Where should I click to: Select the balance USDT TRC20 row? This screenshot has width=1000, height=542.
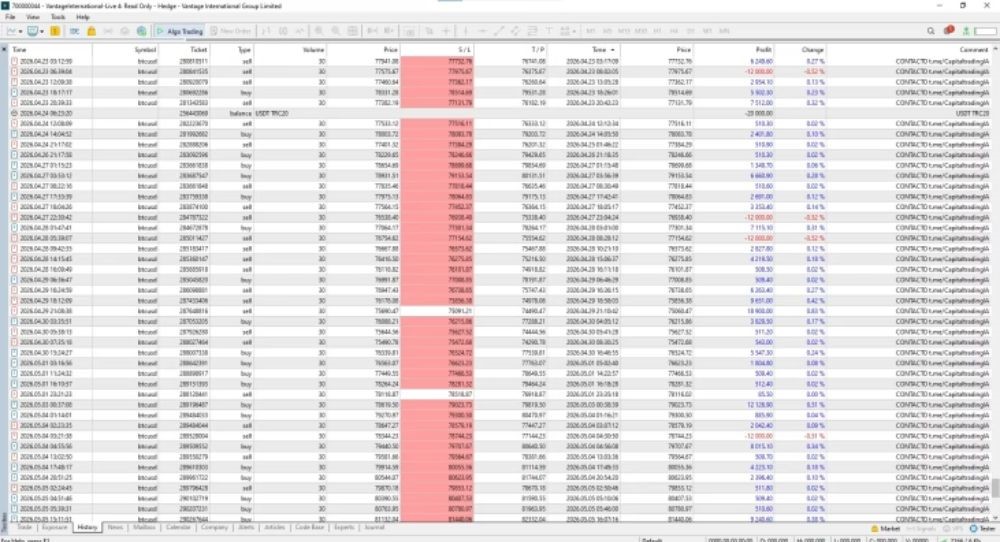coord(501,113)
